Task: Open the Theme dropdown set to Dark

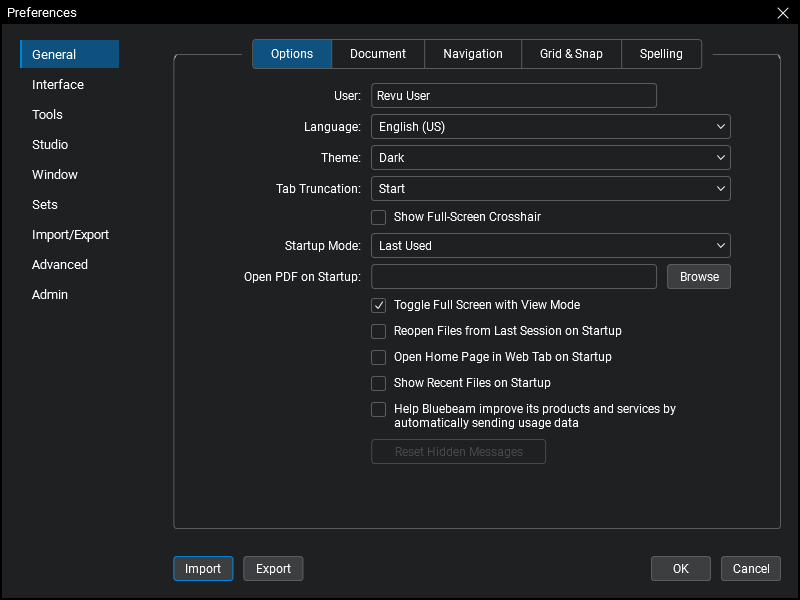Action: [x=550, y=158]
